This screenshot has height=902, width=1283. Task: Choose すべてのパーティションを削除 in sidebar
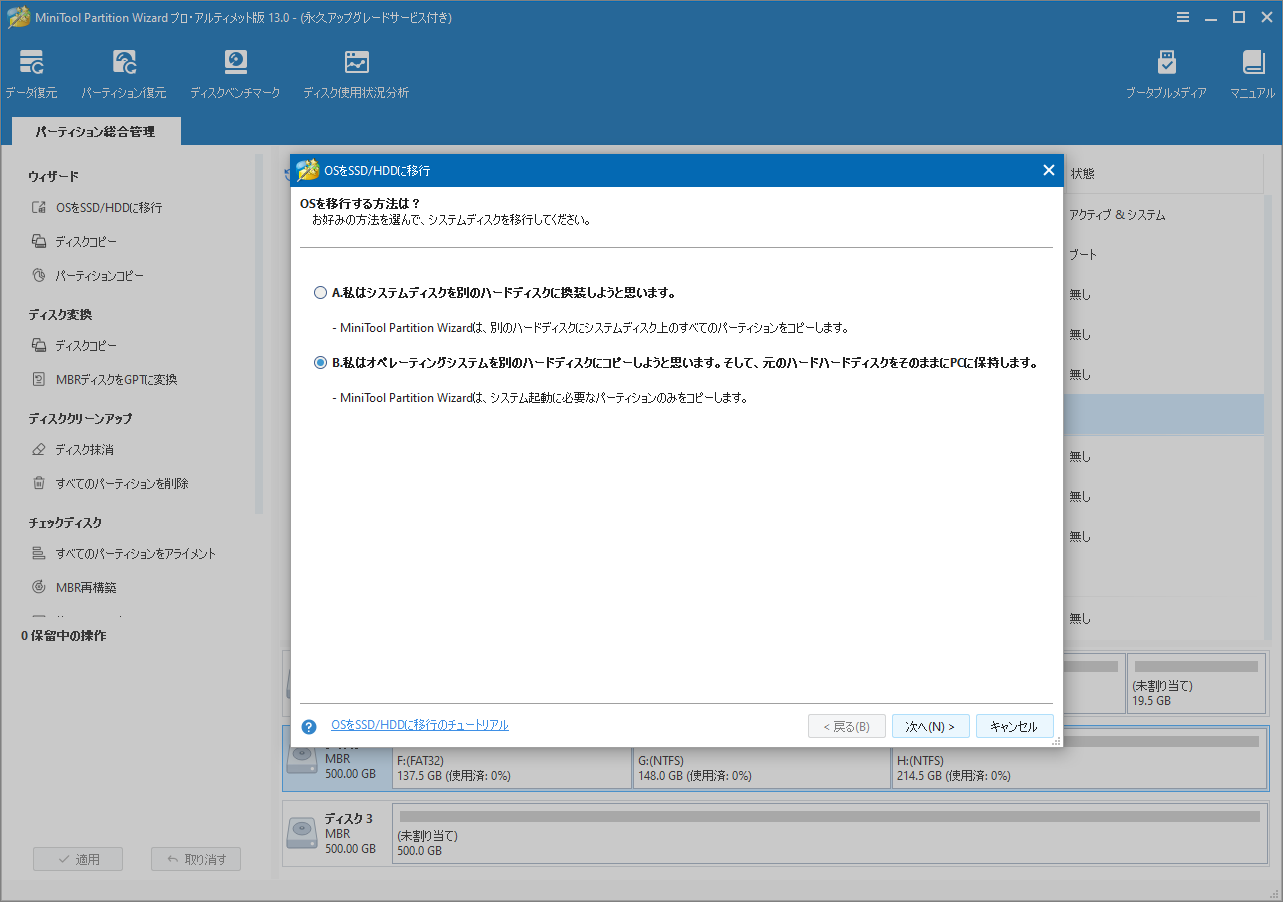122,483
